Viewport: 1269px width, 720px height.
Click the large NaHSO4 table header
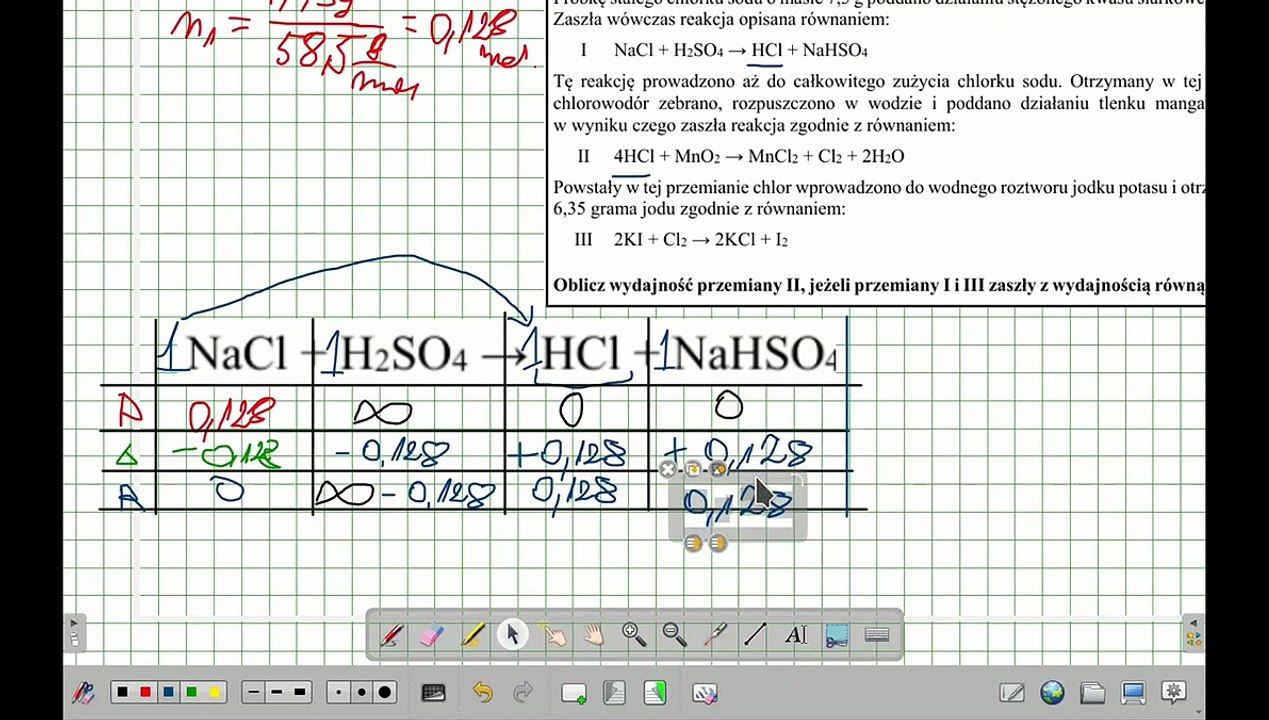point(755,354)
